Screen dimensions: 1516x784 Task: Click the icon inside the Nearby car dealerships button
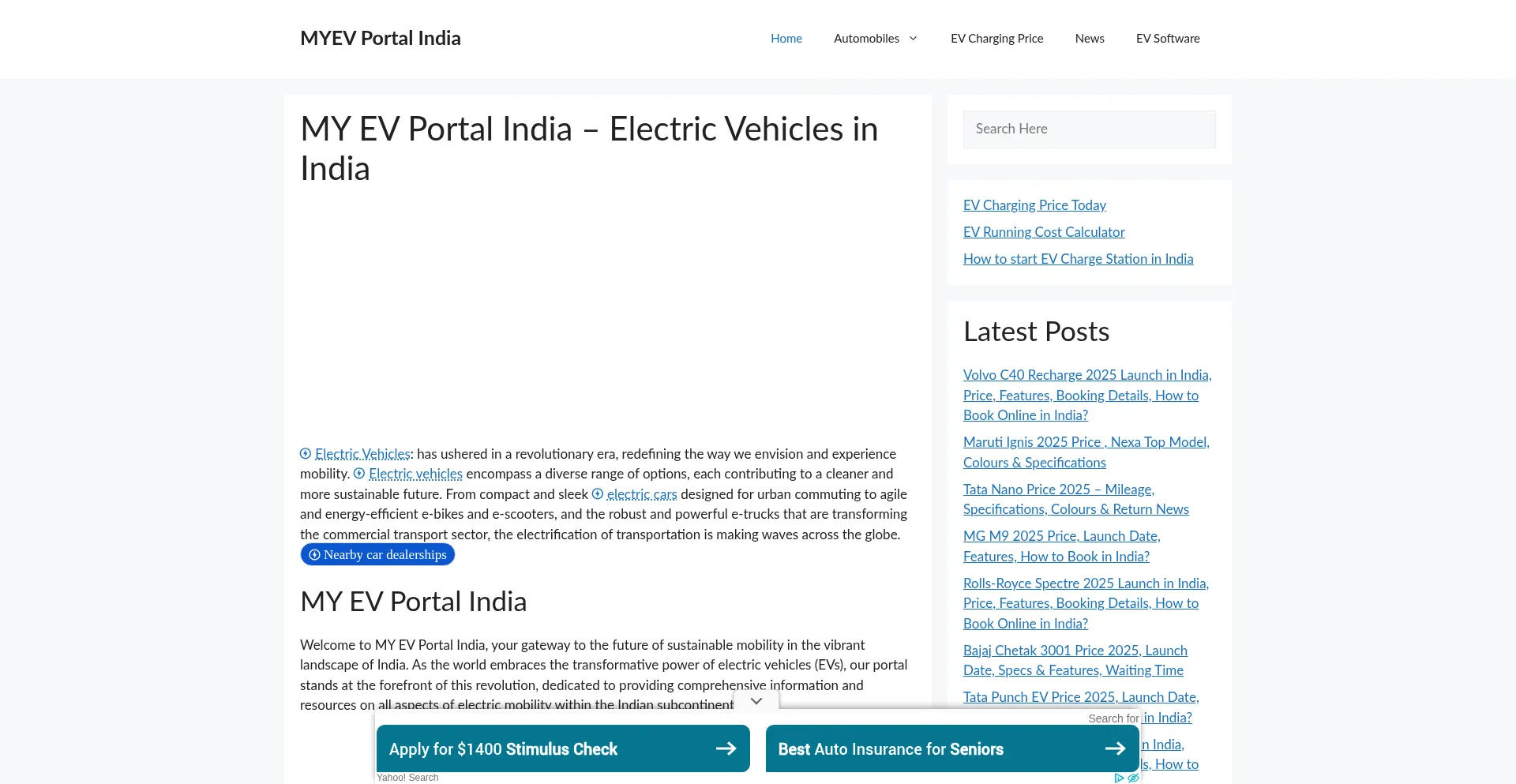pos(314,554)
